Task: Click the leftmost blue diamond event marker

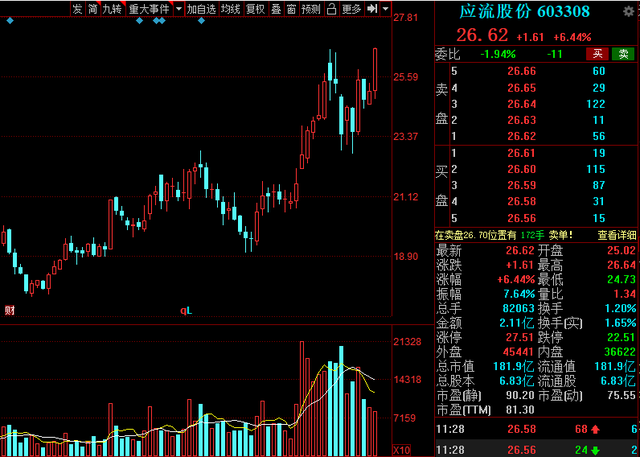Action: click(10, 20)
